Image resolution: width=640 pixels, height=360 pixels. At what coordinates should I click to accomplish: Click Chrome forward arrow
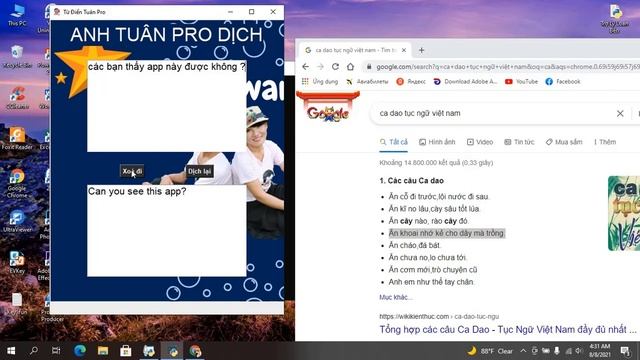click(x=320, y=67)
